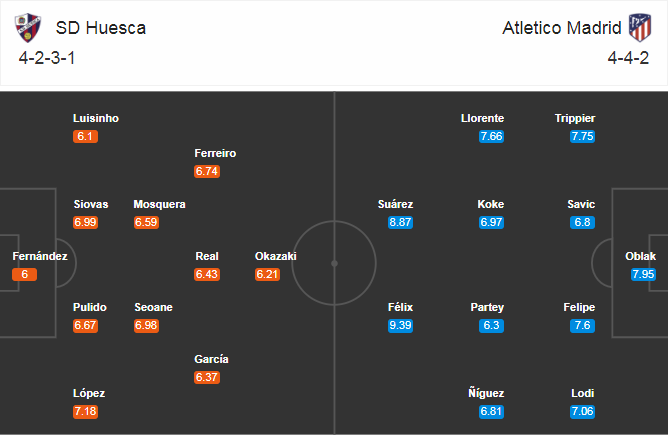Select Félix's 9.39 rating badge

click(401, 325)
